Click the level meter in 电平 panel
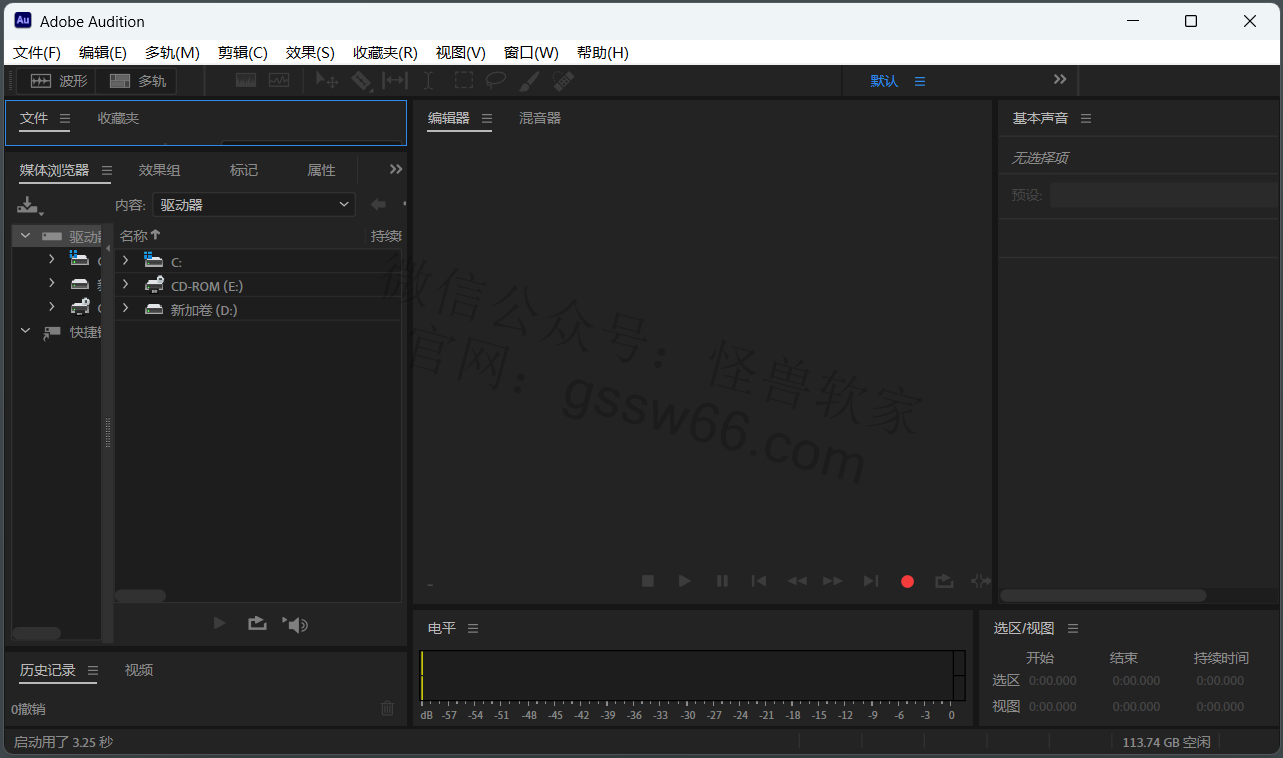1283x758 pixels. pos(693,676)
